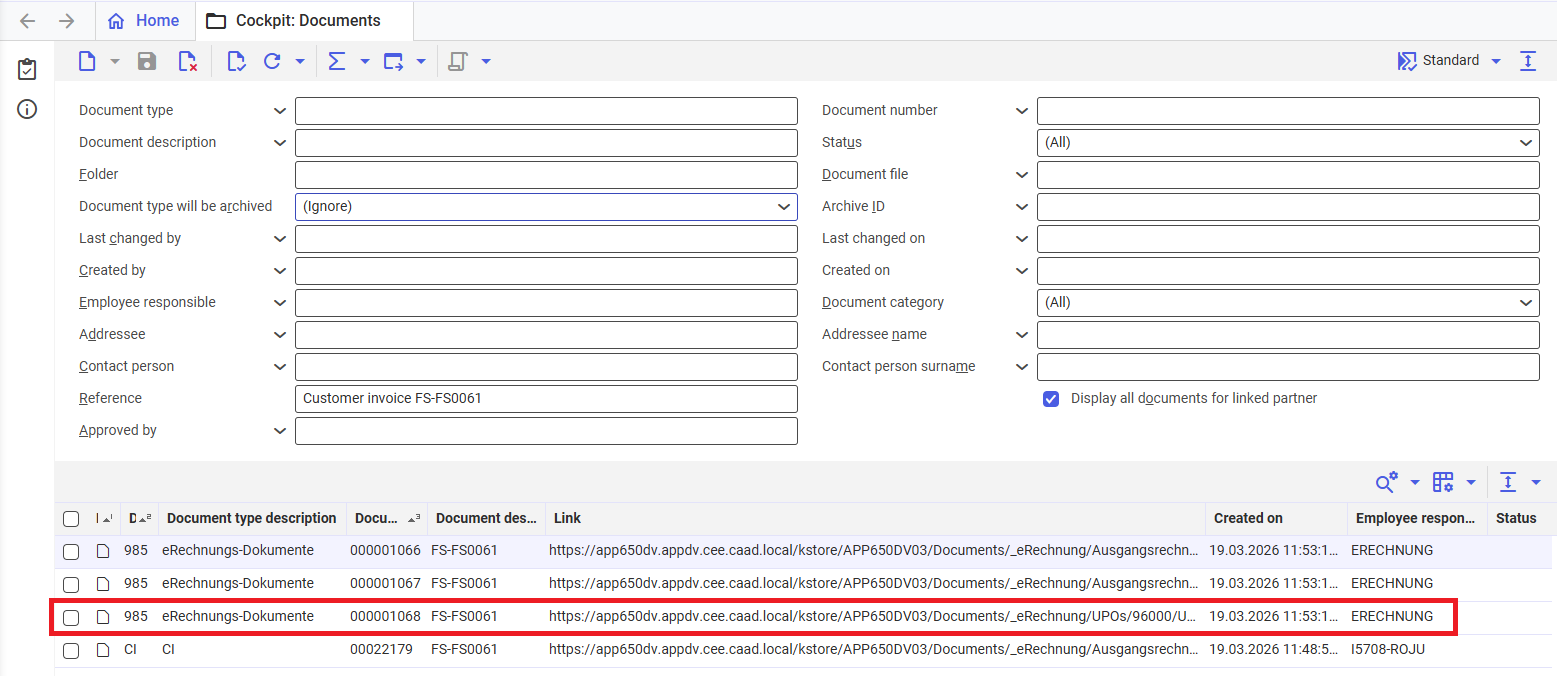Select checkbox for document 000001066 row
The height and width of the screenshot is (676, 1557).
point(71,551)
